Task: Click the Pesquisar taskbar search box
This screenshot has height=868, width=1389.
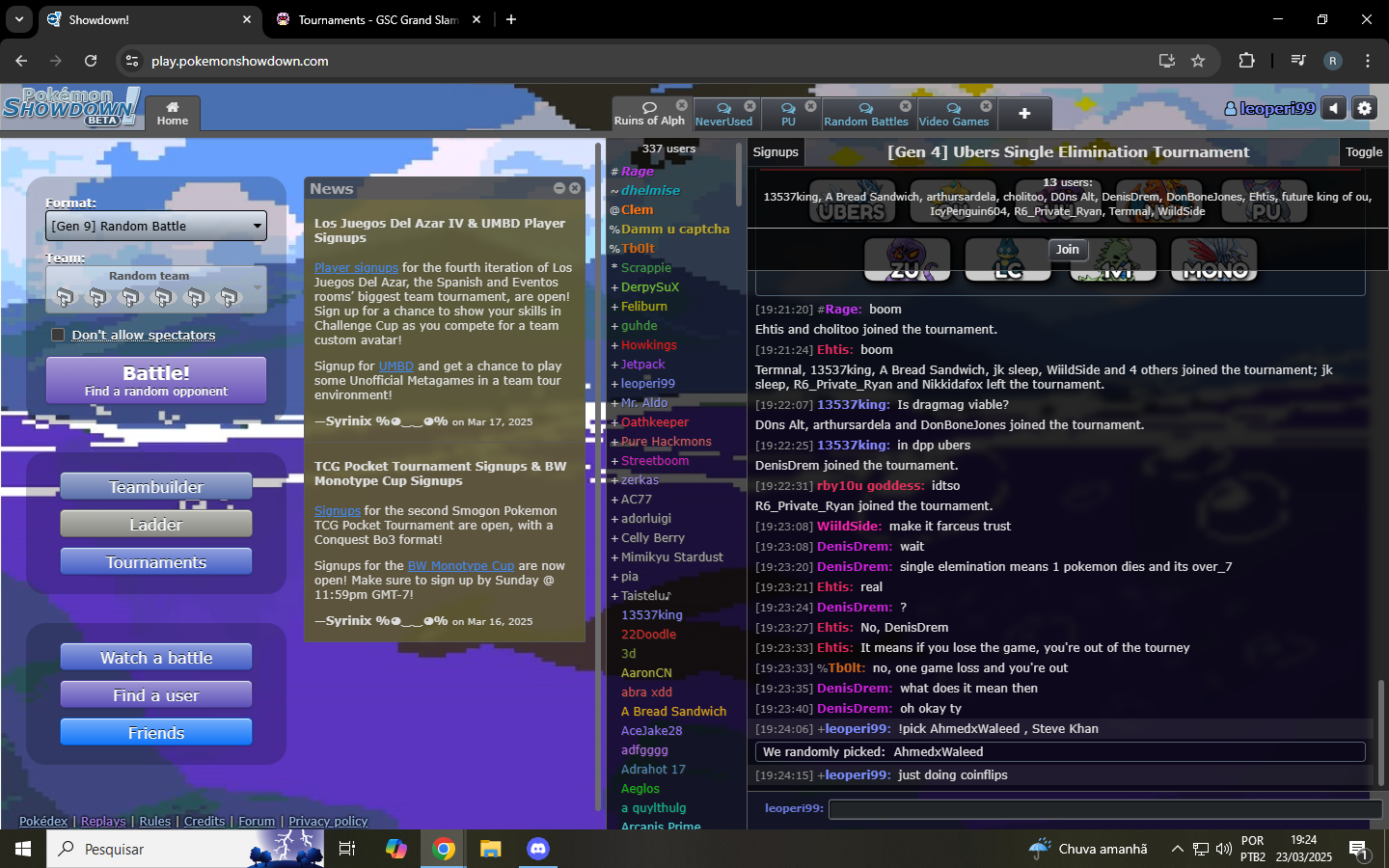Action: tap(185, 849)
